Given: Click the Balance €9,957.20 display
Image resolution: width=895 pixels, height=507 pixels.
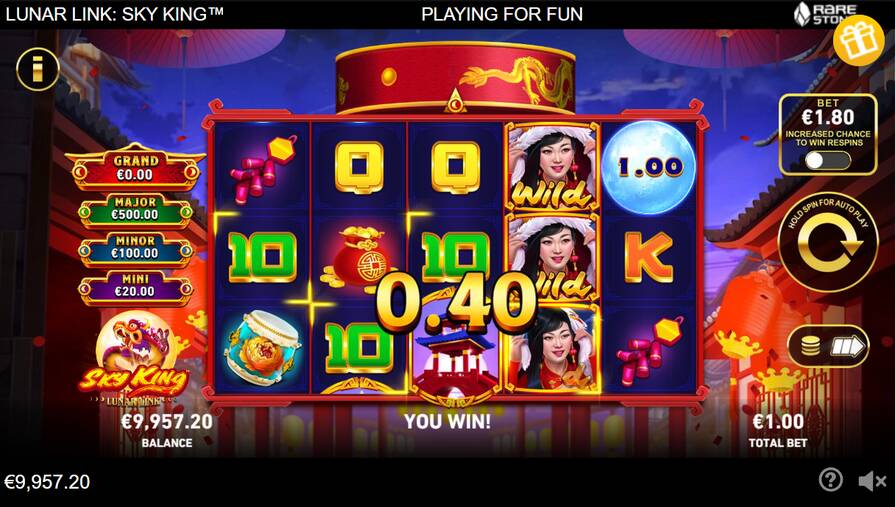Looking at the screenshot, I should tap(167, 429).
